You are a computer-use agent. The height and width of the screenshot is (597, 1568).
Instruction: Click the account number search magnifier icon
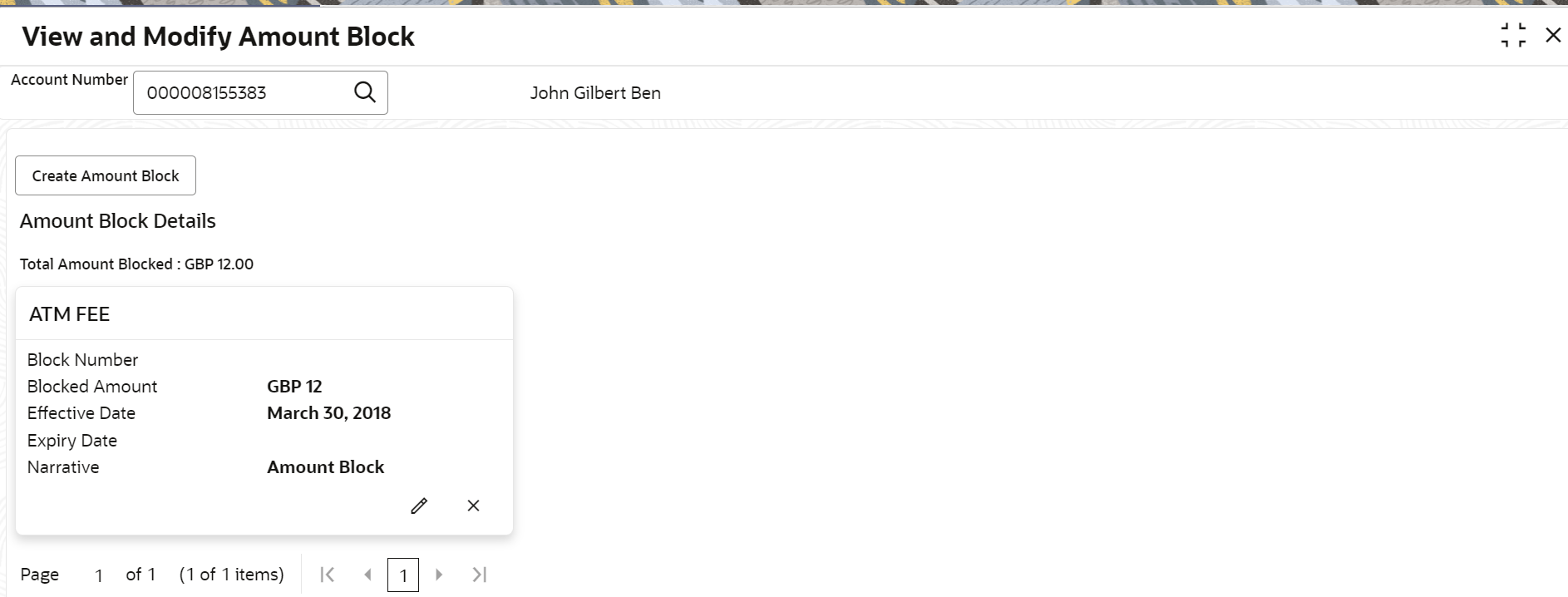[365, 92]
